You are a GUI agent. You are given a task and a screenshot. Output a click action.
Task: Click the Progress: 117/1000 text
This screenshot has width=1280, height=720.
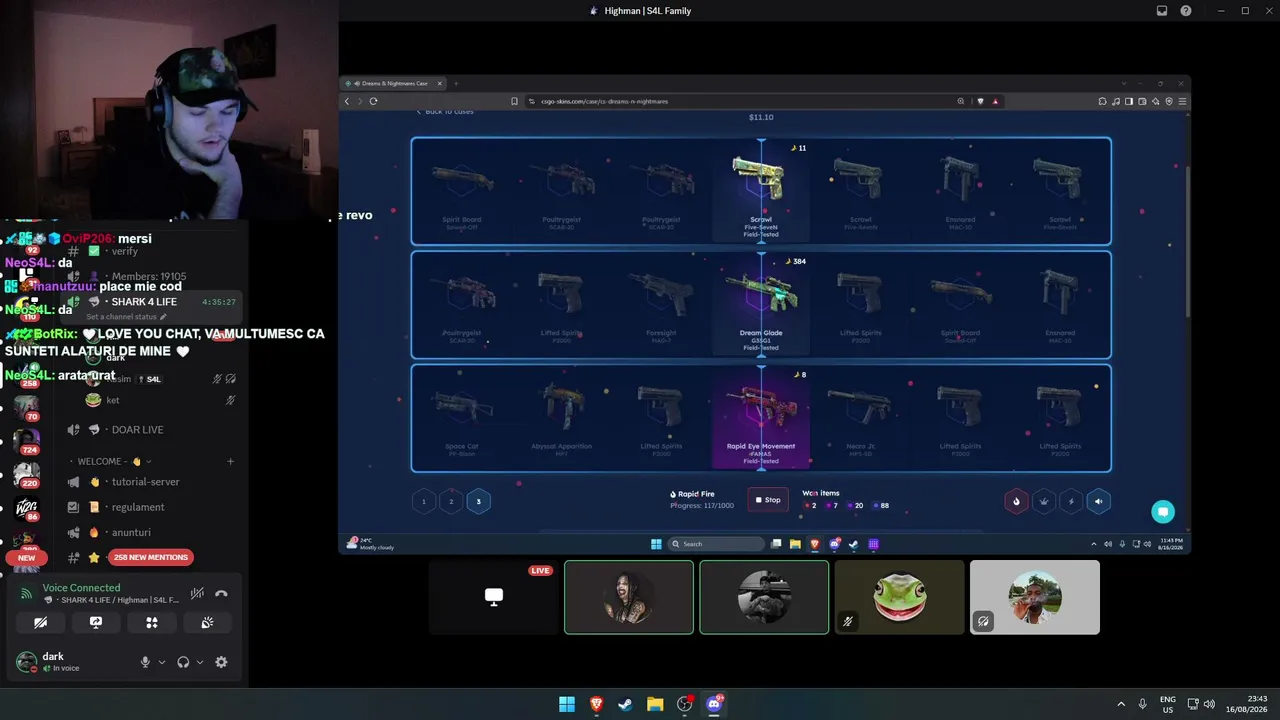(x=702, y=505)
